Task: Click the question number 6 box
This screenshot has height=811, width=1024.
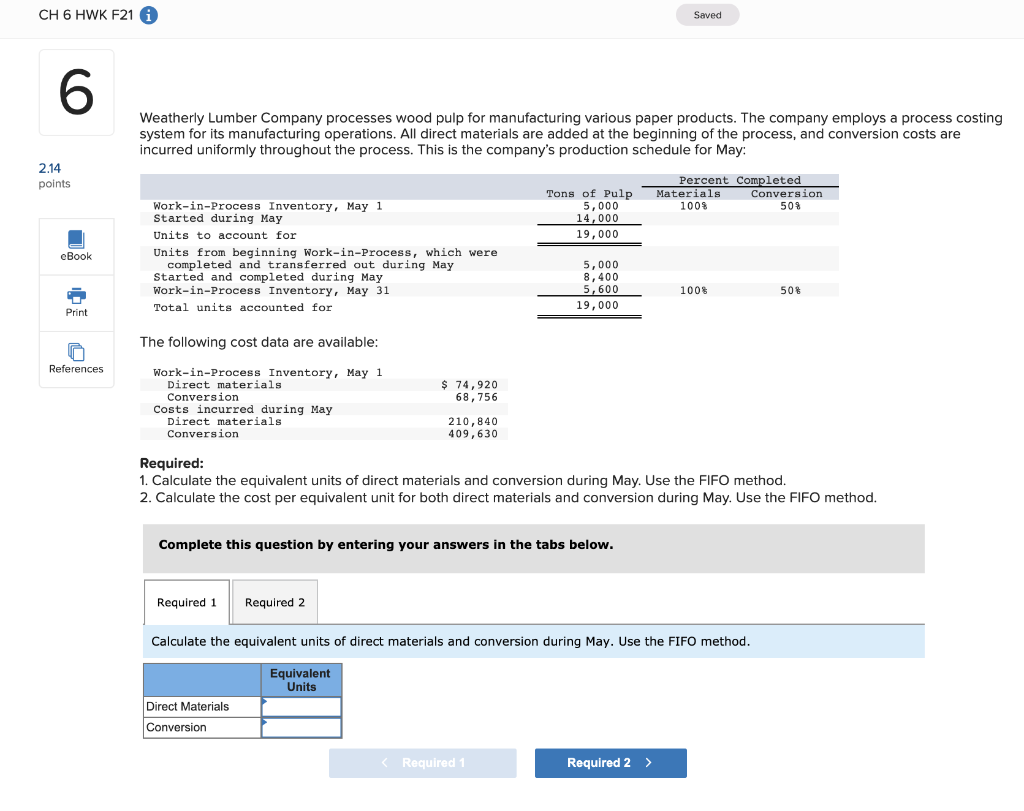Action: coord(76,93)
